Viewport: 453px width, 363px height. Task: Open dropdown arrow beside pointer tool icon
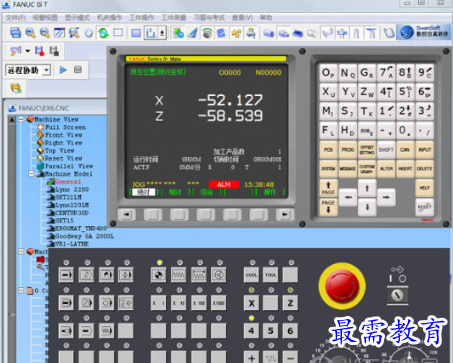coord(28,51)
